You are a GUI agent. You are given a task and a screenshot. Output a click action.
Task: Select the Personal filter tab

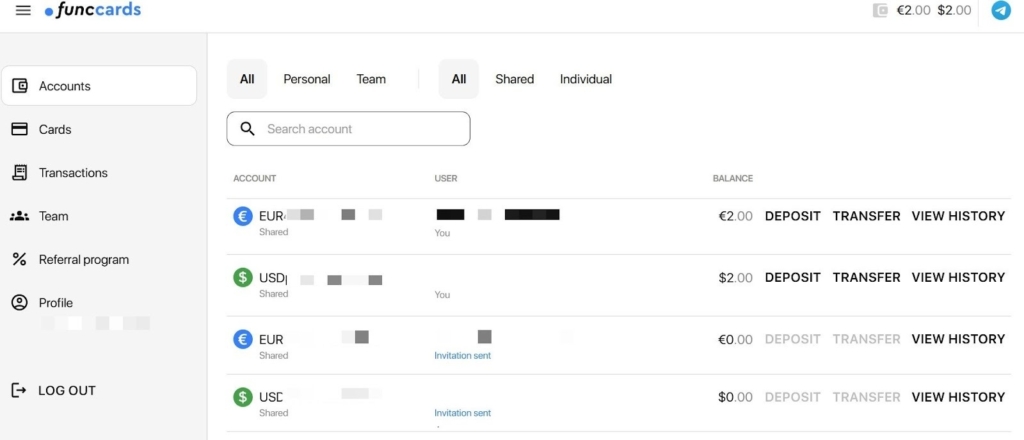tap(307, 79)
